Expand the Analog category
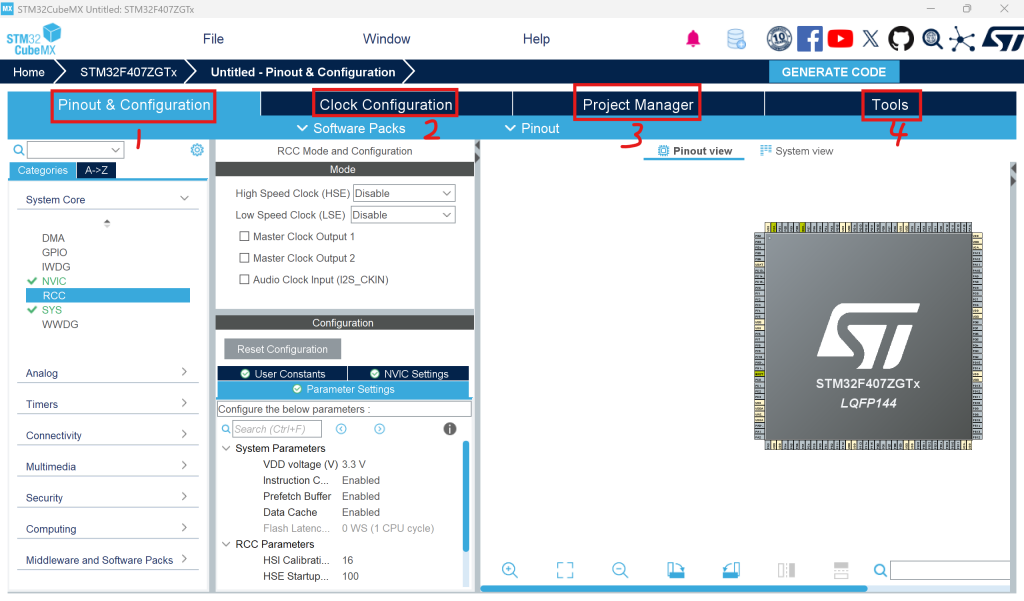This screenshot has height=601, width=1024. [184, 372]
